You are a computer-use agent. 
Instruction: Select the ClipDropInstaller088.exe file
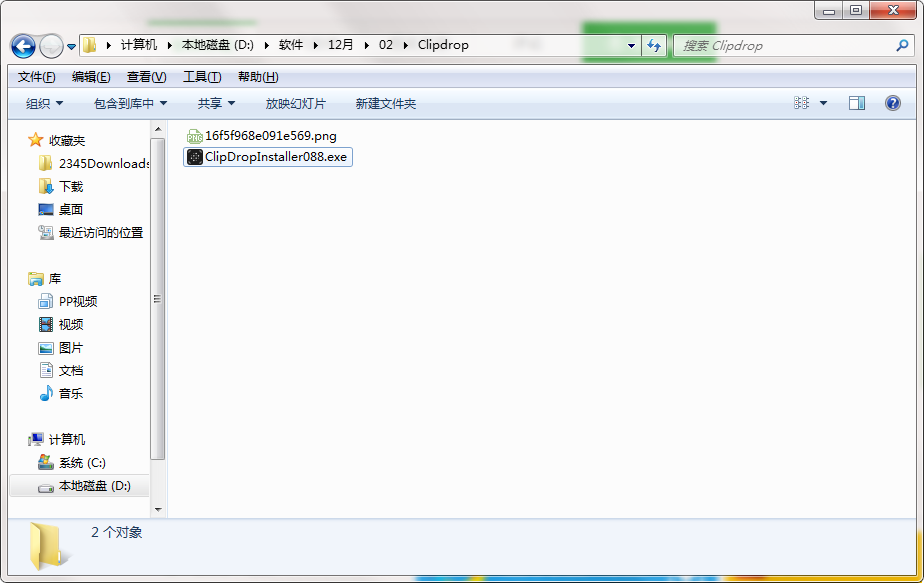tap(268, 157)
